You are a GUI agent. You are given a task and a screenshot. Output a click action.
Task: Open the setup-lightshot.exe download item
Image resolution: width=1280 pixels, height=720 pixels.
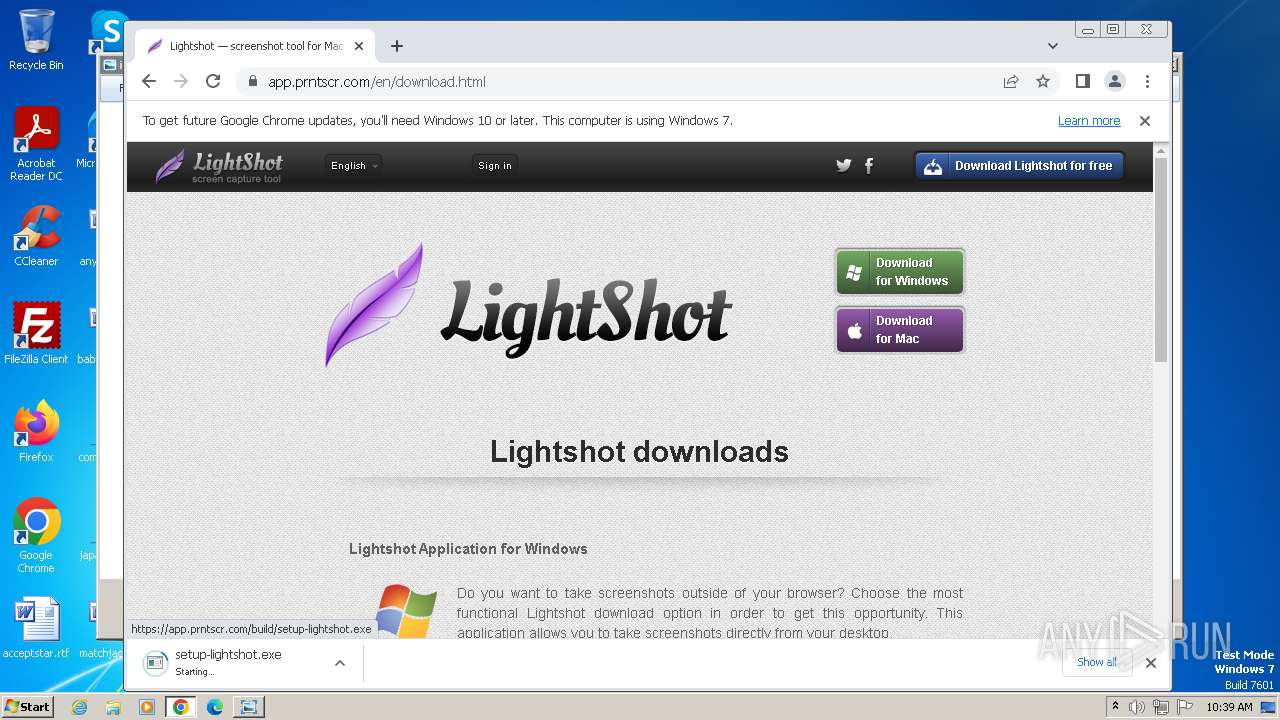pyautogui.click(x=228, y=662)
